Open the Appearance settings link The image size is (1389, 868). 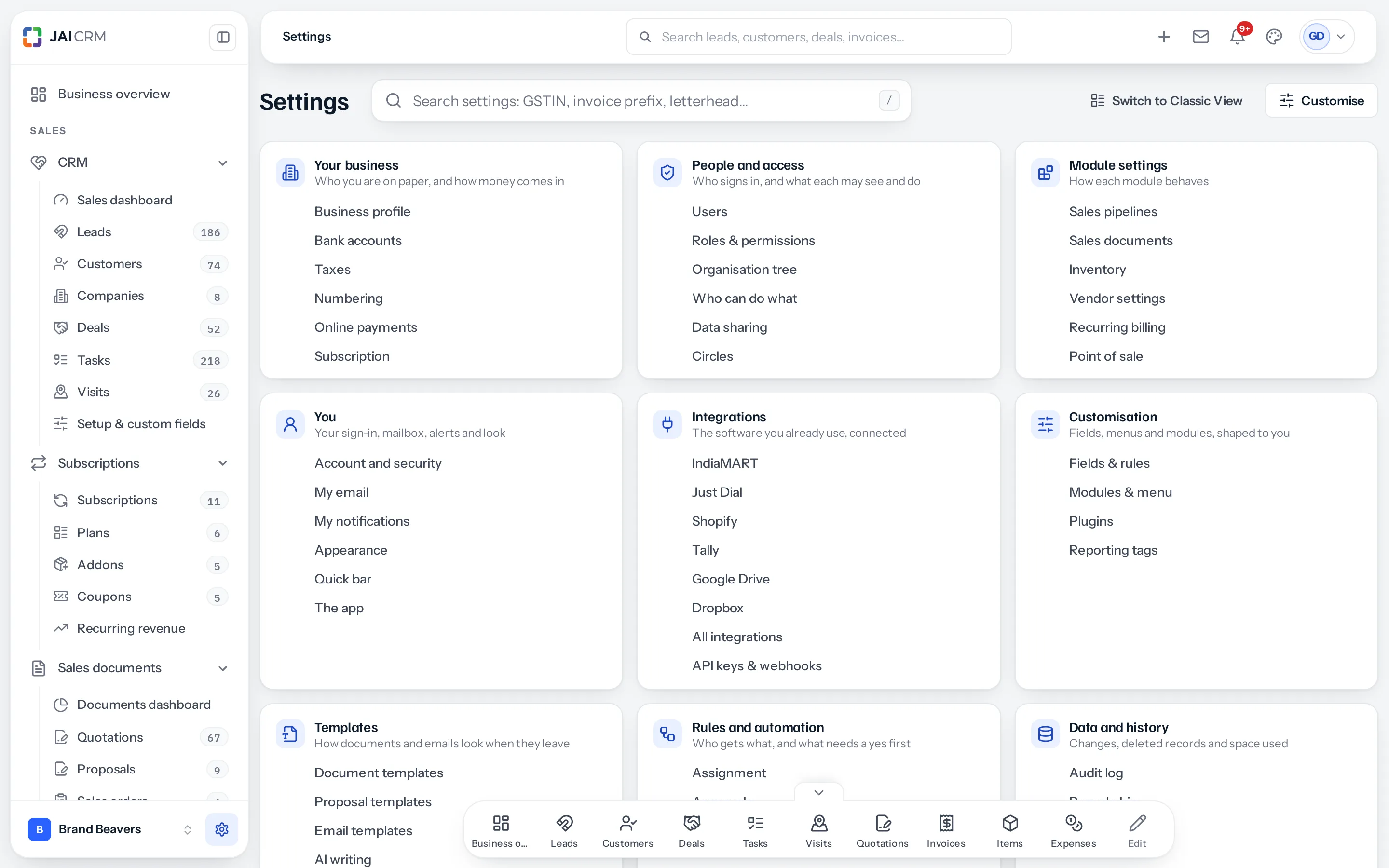click(351, 550)
